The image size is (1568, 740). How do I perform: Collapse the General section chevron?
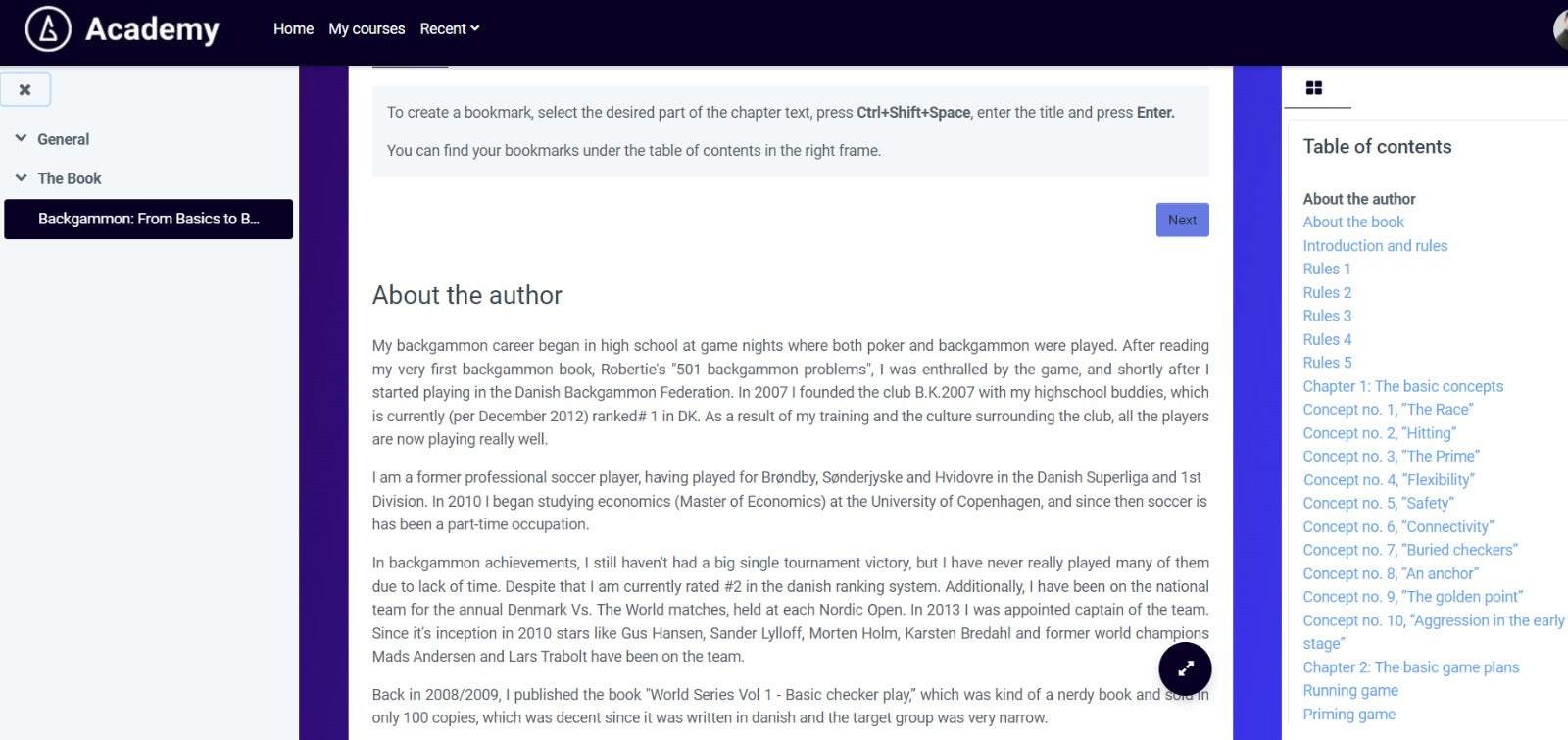pyautogui.click(x=21, y=139)
